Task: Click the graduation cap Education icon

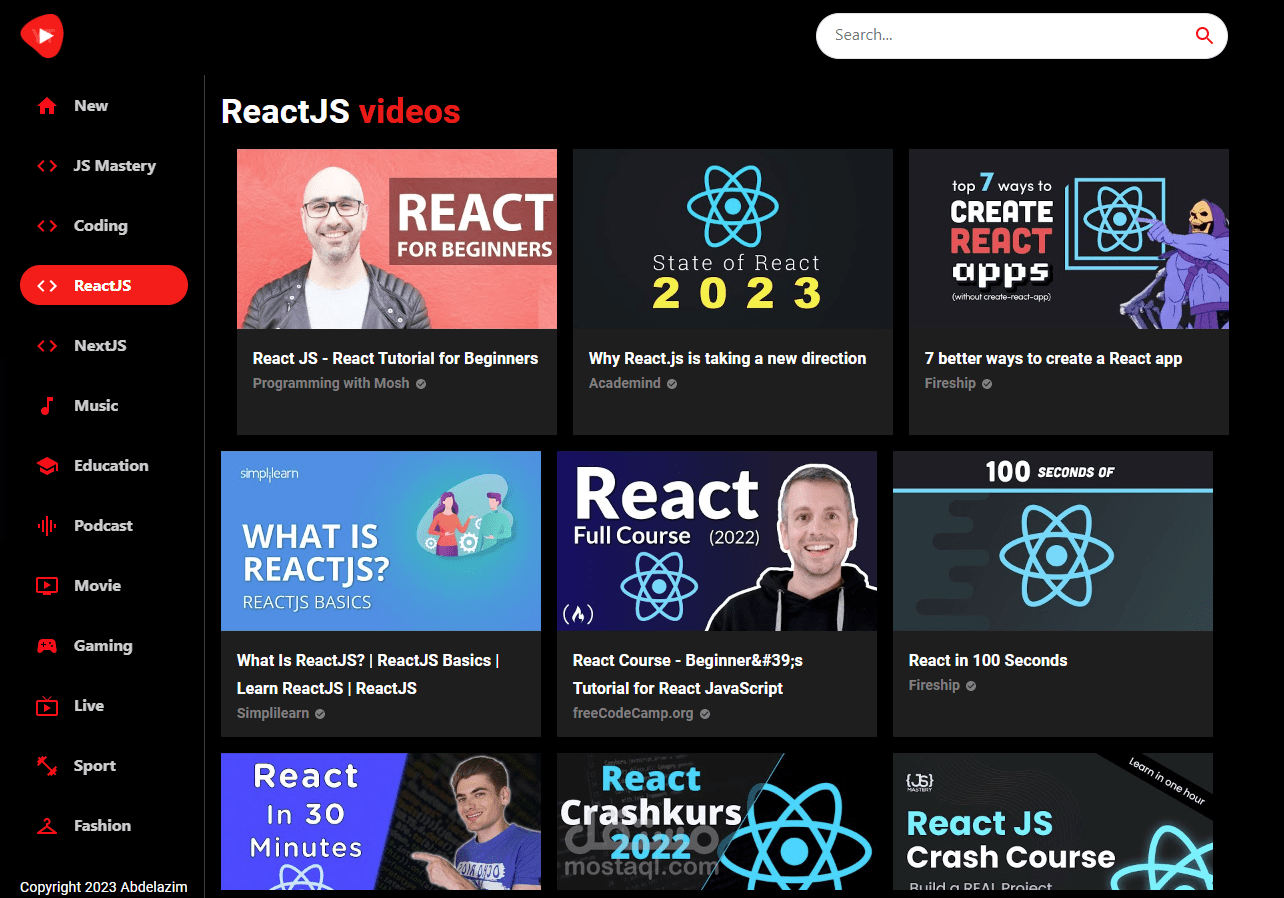Action: (x=47, y=466)
